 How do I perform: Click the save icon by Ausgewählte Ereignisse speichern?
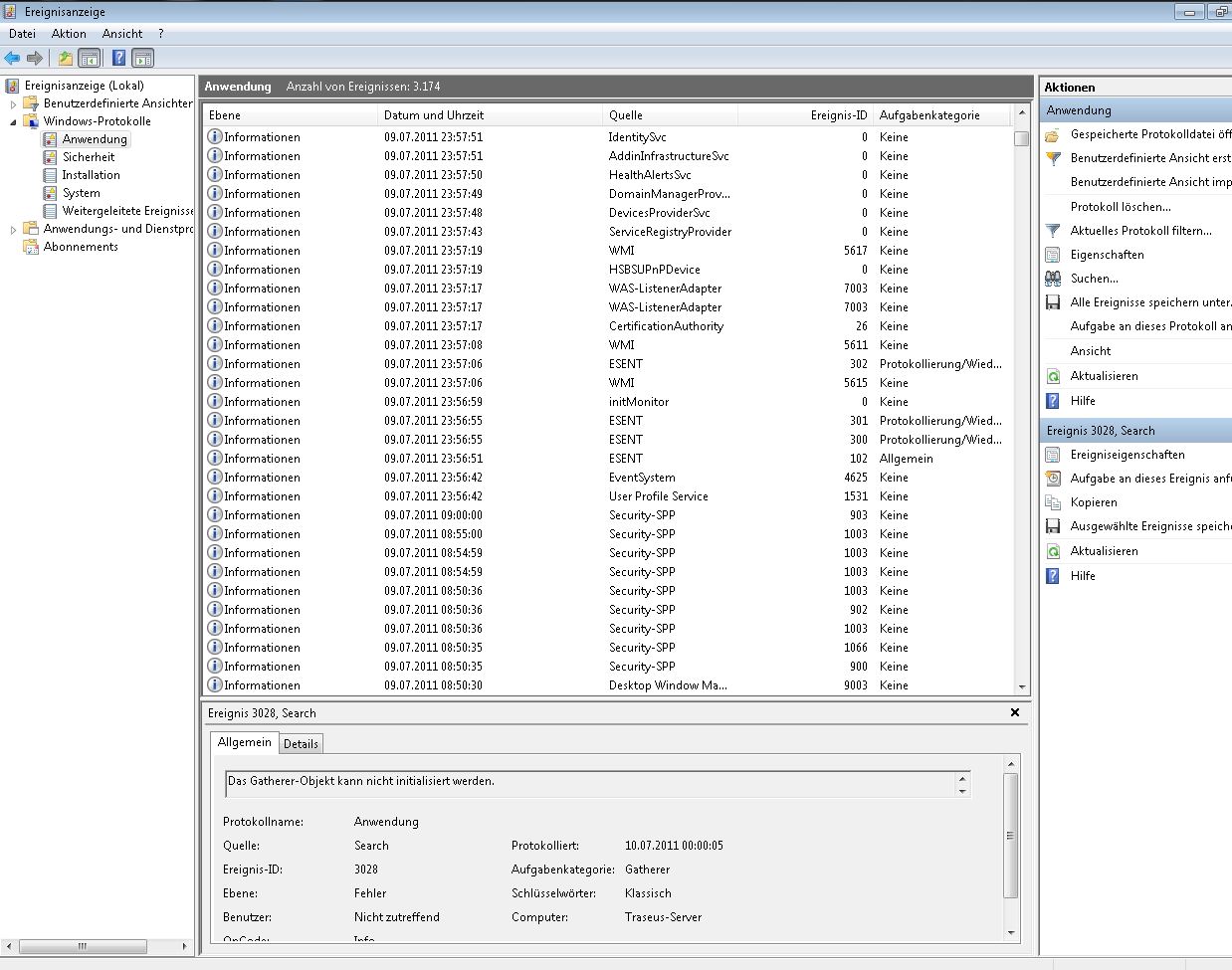pos(1053,526)
